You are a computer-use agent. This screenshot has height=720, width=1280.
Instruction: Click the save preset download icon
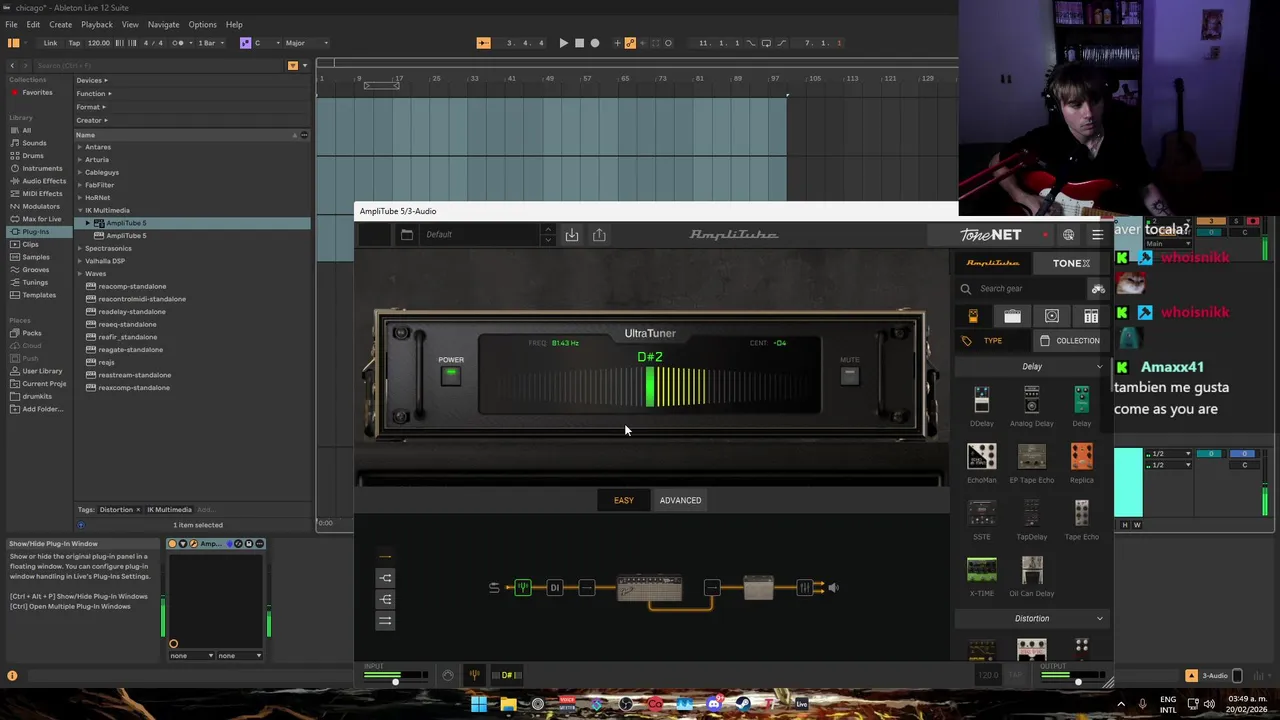point(572,234)
